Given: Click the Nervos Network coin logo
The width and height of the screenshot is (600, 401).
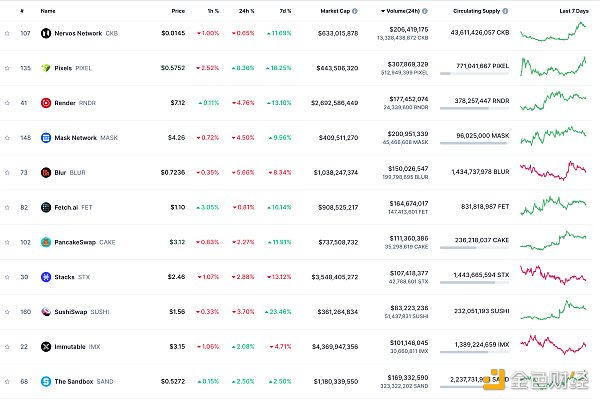Looking at the screenshot, I should (46, 33).
